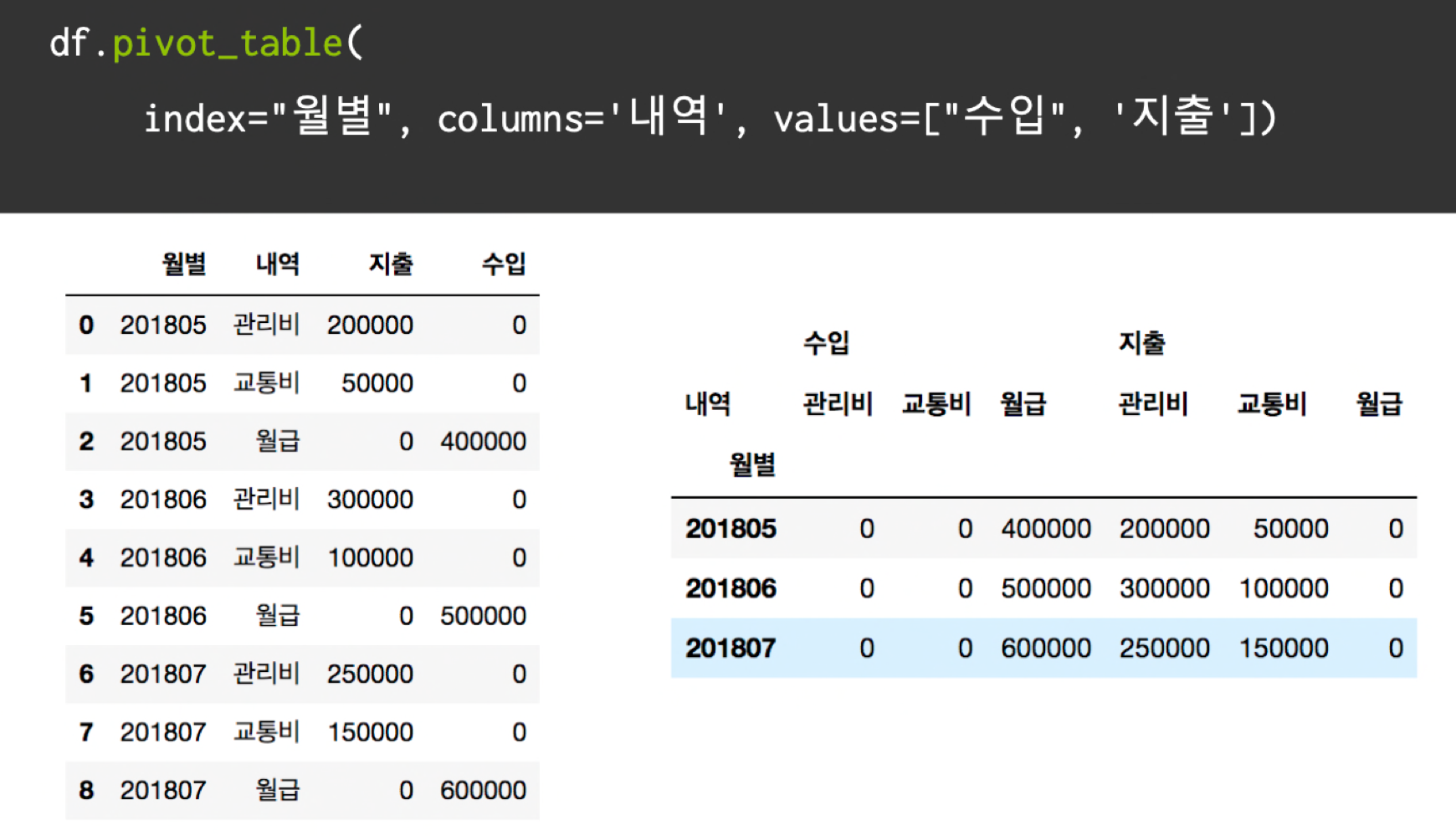Click 201807 in left table row 7
Viewport: 1456px width, 836px height.
[x=163, y=732]
